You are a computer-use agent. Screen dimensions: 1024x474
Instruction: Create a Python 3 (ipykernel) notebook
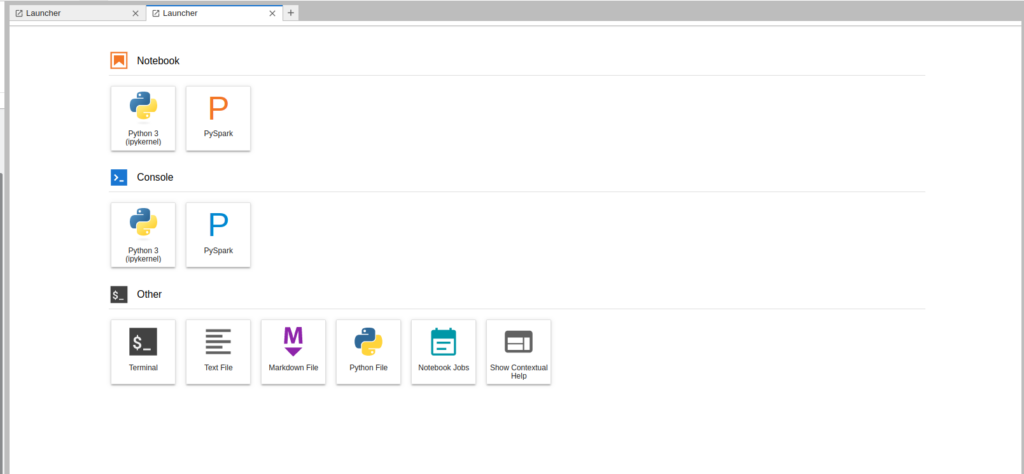click(143, 118)
